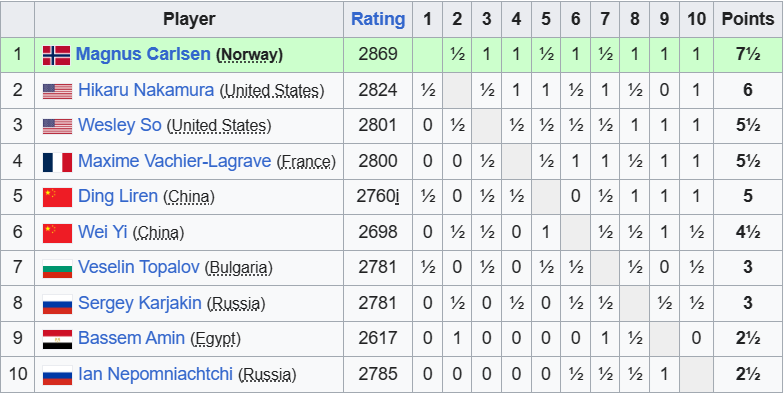Open the Maxime Vachier-Lagrave link

click(174, 161)
